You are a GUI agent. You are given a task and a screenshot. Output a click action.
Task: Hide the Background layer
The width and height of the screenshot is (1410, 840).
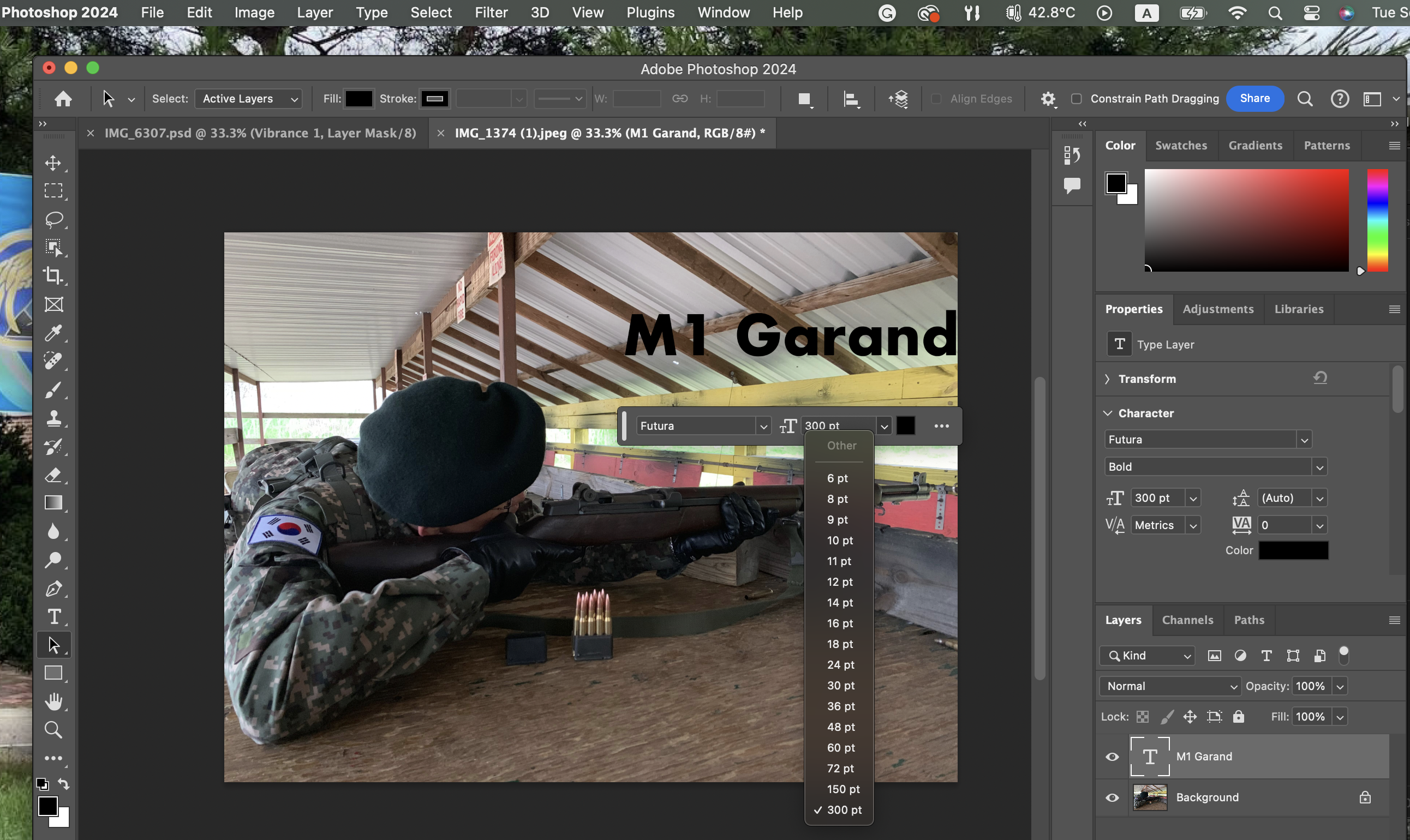coord(1112,797)
